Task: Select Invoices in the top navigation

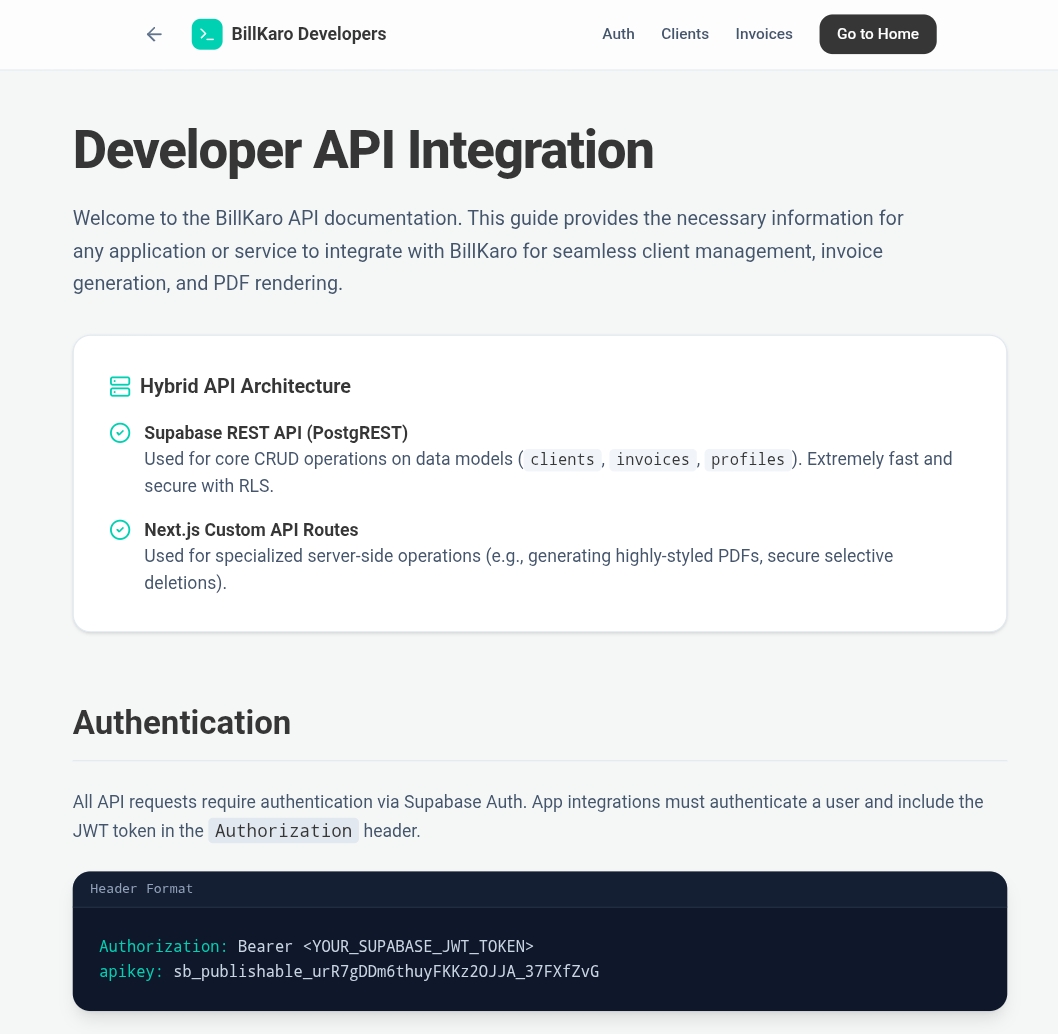Action: coord(763,34)
